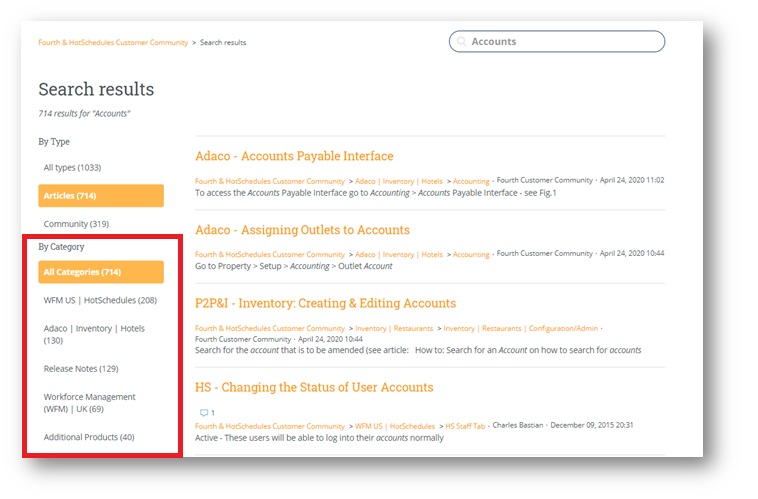
Task: Click 'Search results' breadcrumb text
Action: coord(223,43)
